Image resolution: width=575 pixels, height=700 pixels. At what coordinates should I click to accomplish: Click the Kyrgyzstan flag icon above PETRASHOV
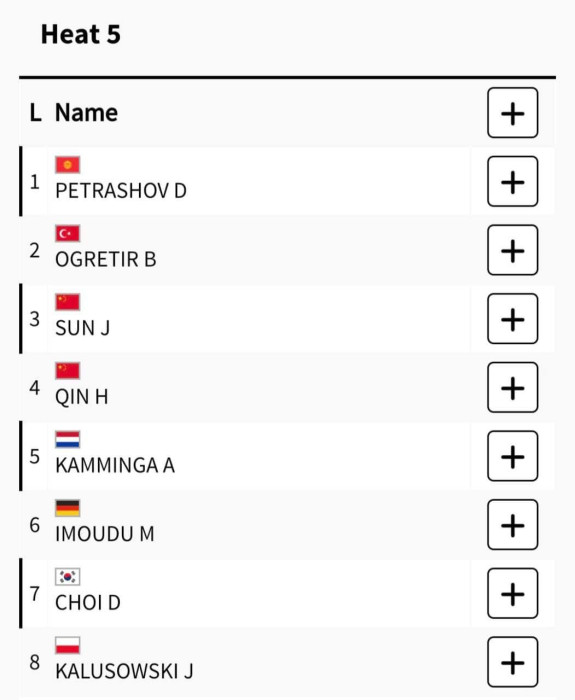click(x=68, y=165)
